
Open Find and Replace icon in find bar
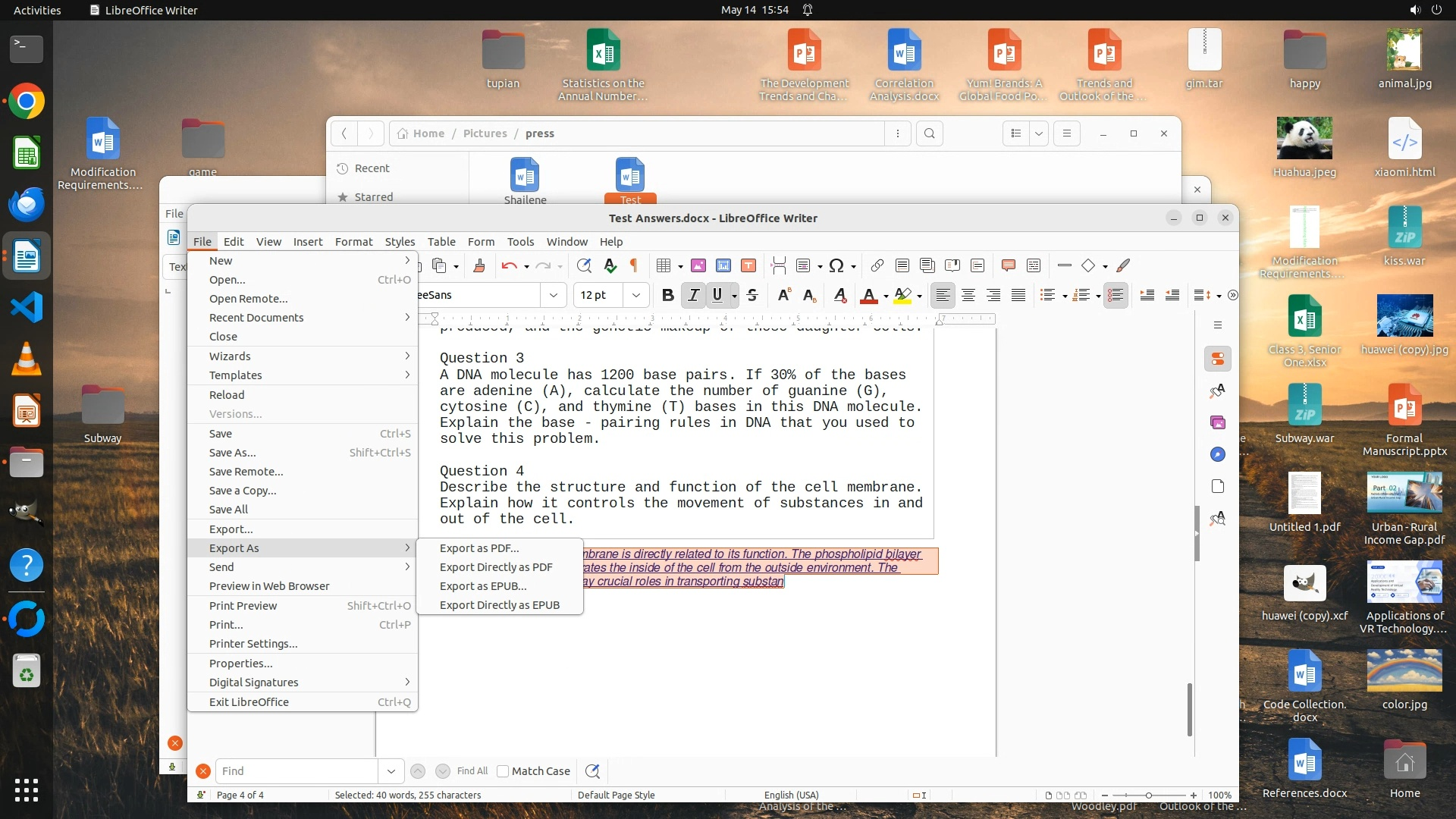592,771
